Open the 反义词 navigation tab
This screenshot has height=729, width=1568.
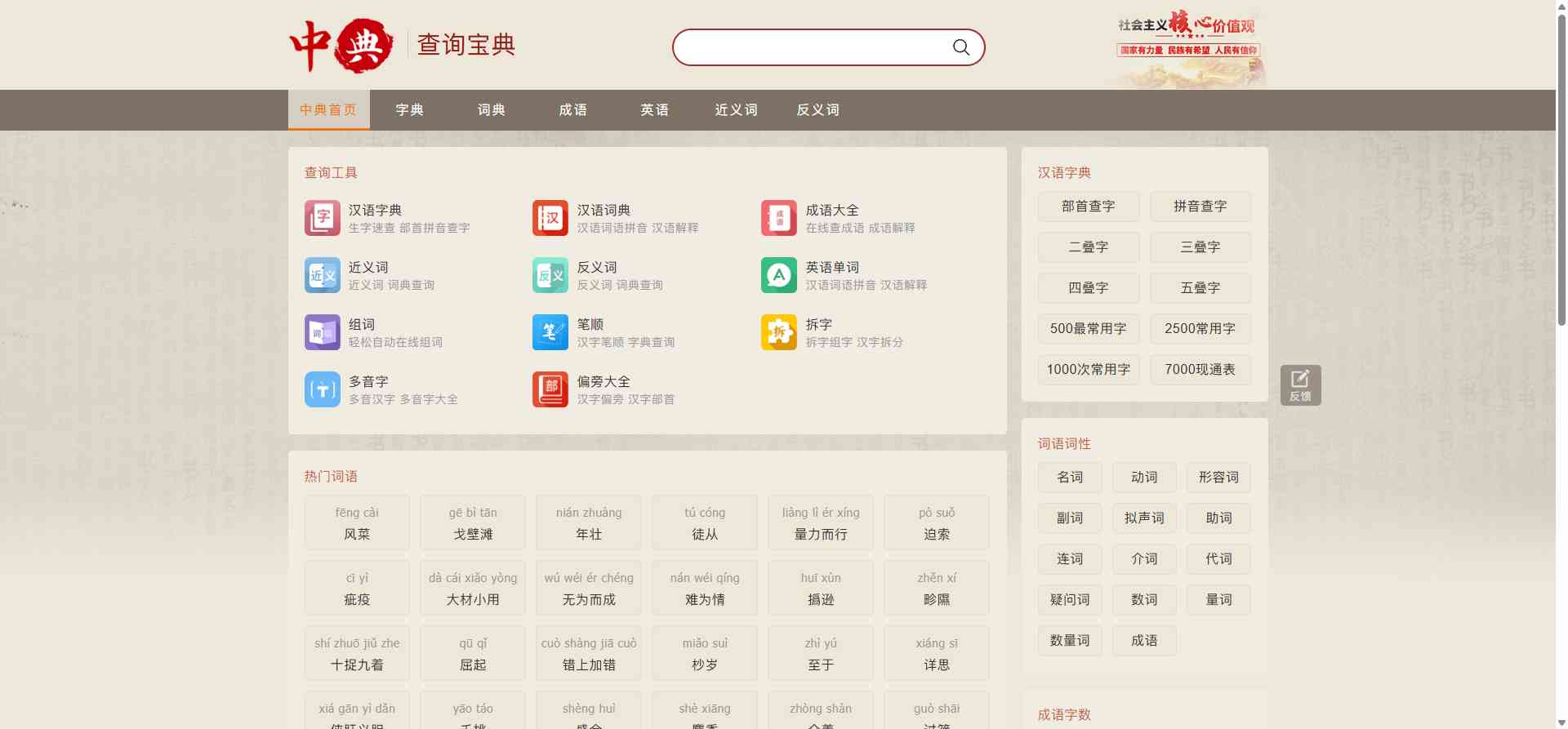[x=817, y=110]
